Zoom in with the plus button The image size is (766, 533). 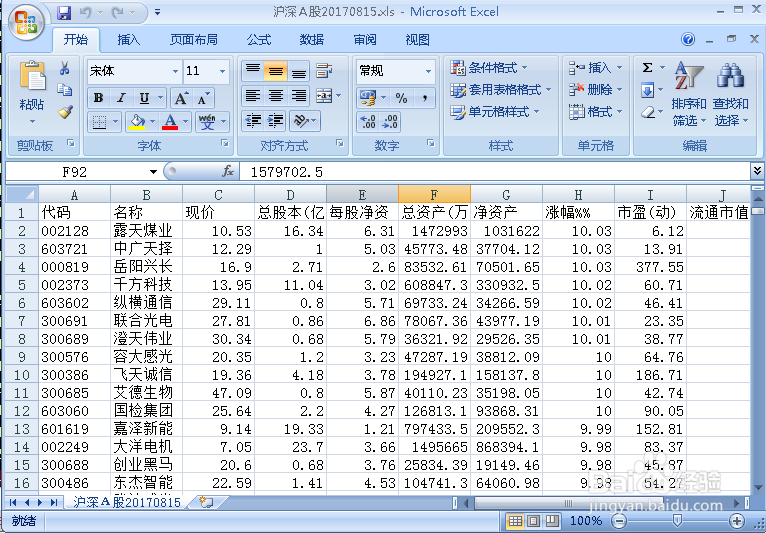pyautogui.click(x=737, y=521)
